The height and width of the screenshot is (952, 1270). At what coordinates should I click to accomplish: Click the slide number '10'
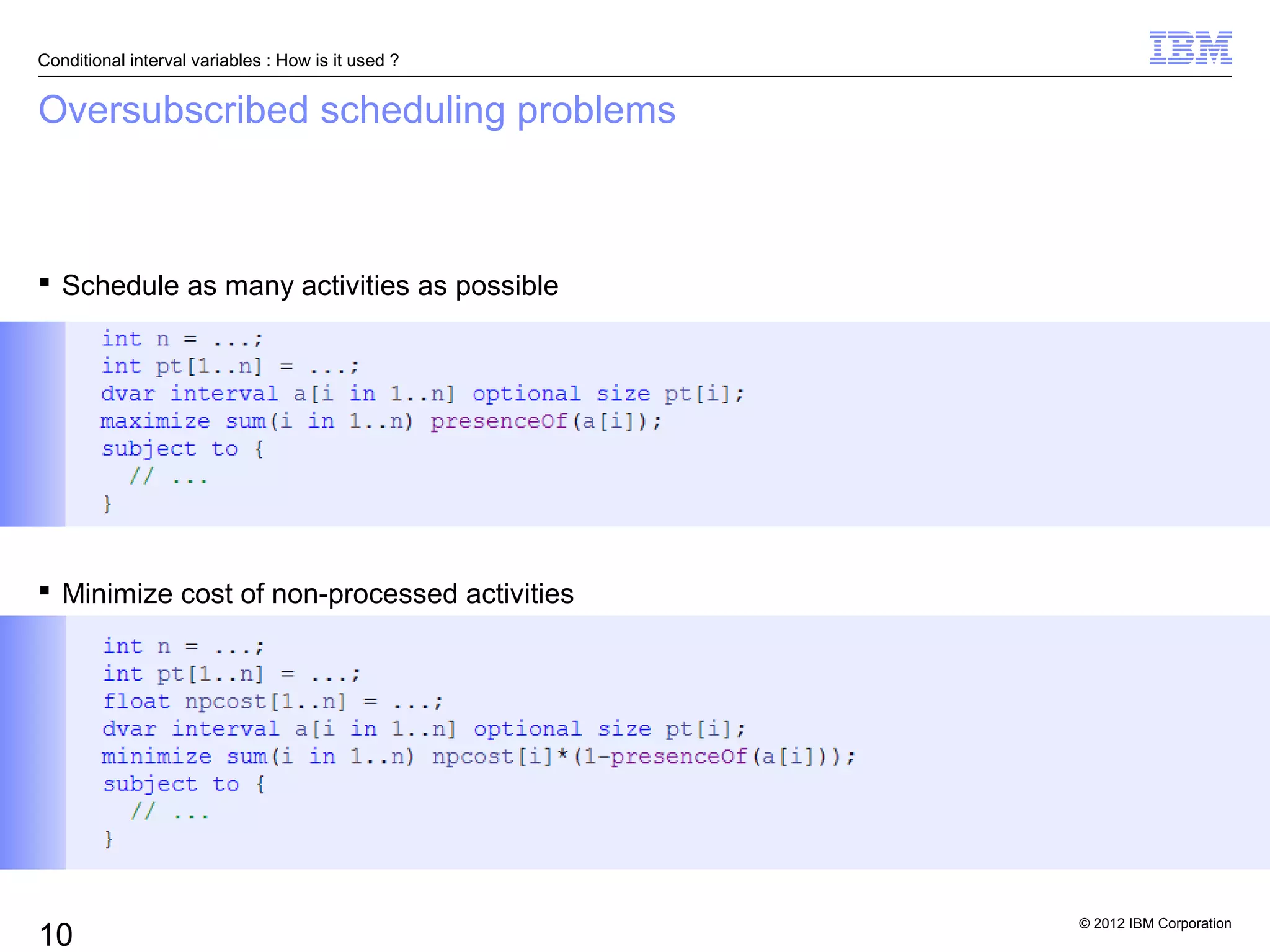pos(56,934)
